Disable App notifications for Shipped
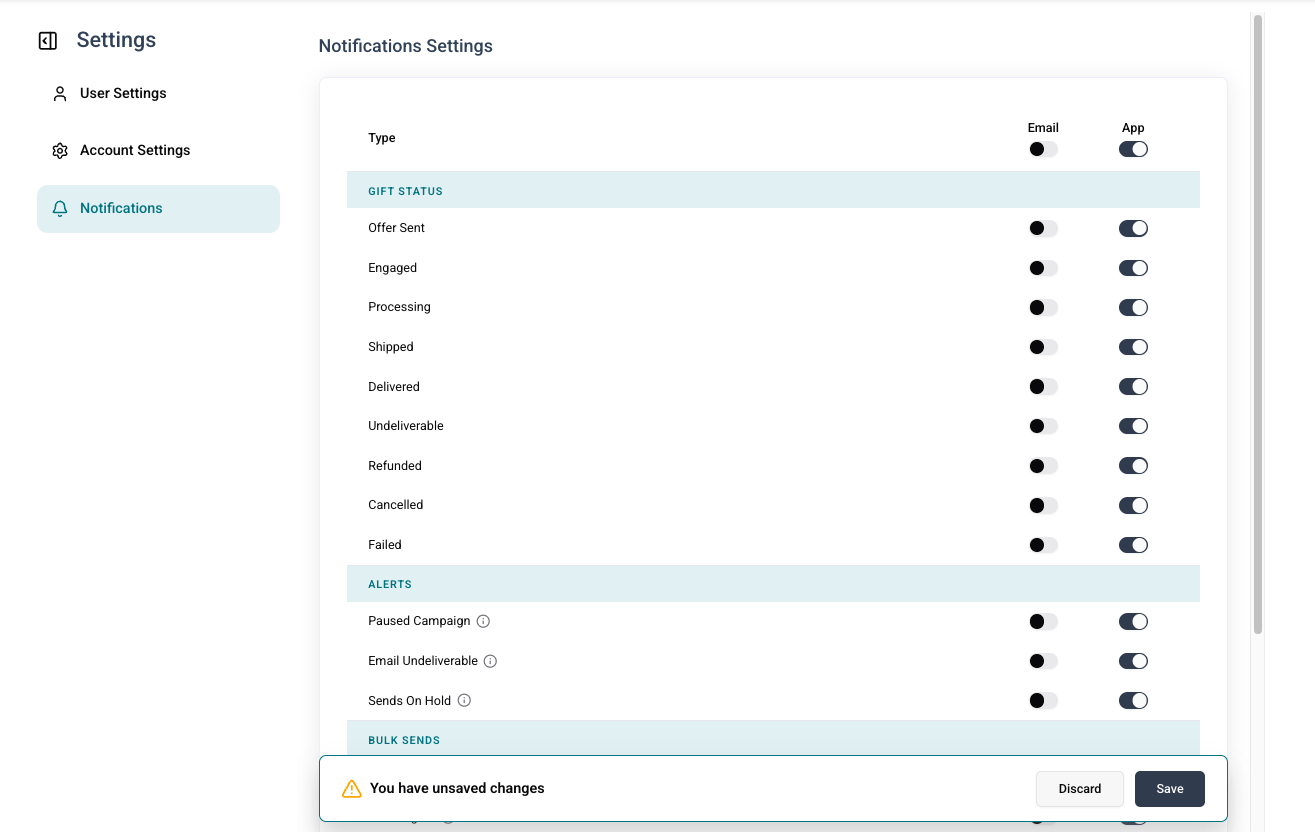The image size is (1315, 832). pos(1133,347)
